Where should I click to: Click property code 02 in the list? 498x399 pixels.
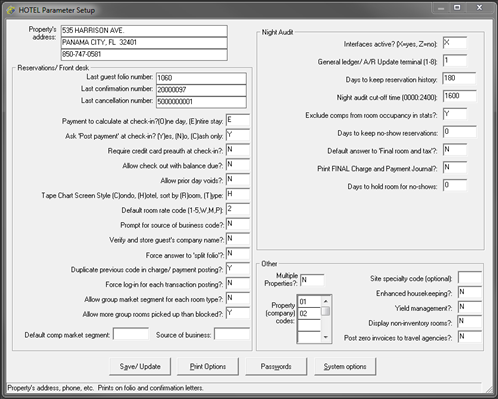click(309, 314)
